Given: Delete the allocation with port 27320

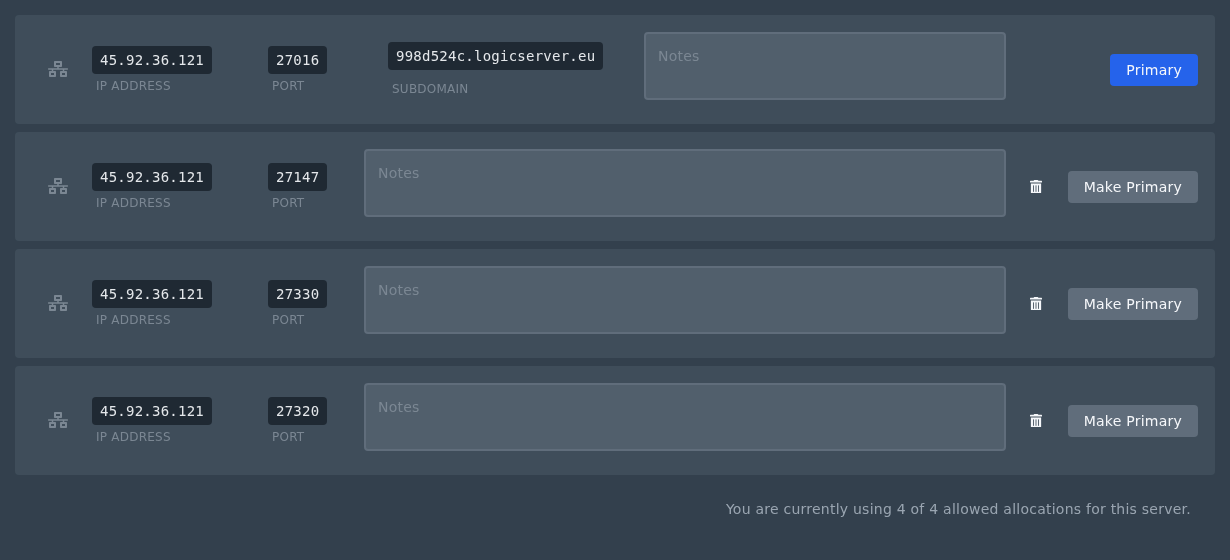Looking at the screenshot, I should 1036,421.
